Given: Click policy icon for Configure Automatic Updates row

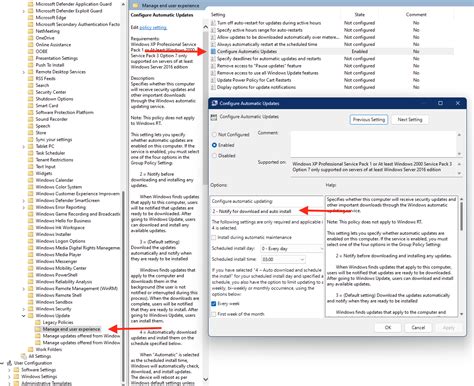Looking at the screenshot, I should coord(214,51).
